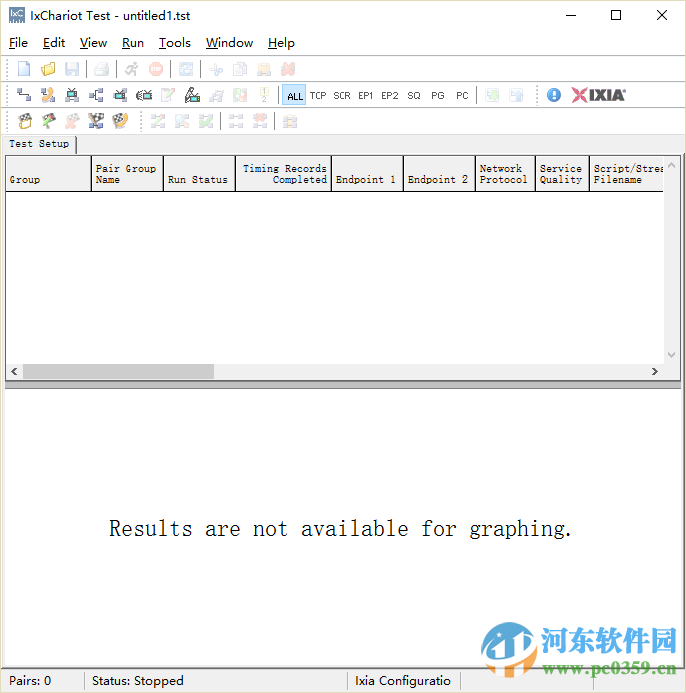
Task: Click the greyed swap endpoints arrows icon
Action: pos(240,95)
